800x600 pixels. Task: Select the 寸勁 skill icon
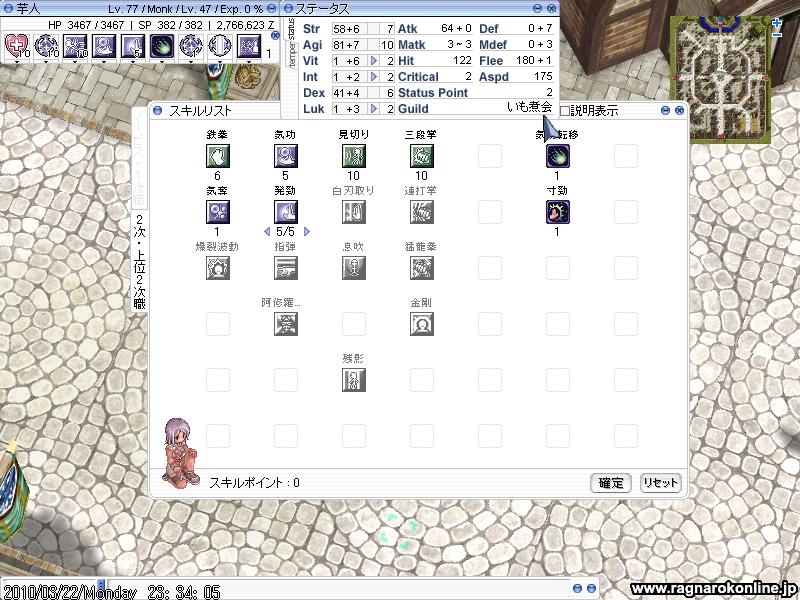tap(558, 212)
